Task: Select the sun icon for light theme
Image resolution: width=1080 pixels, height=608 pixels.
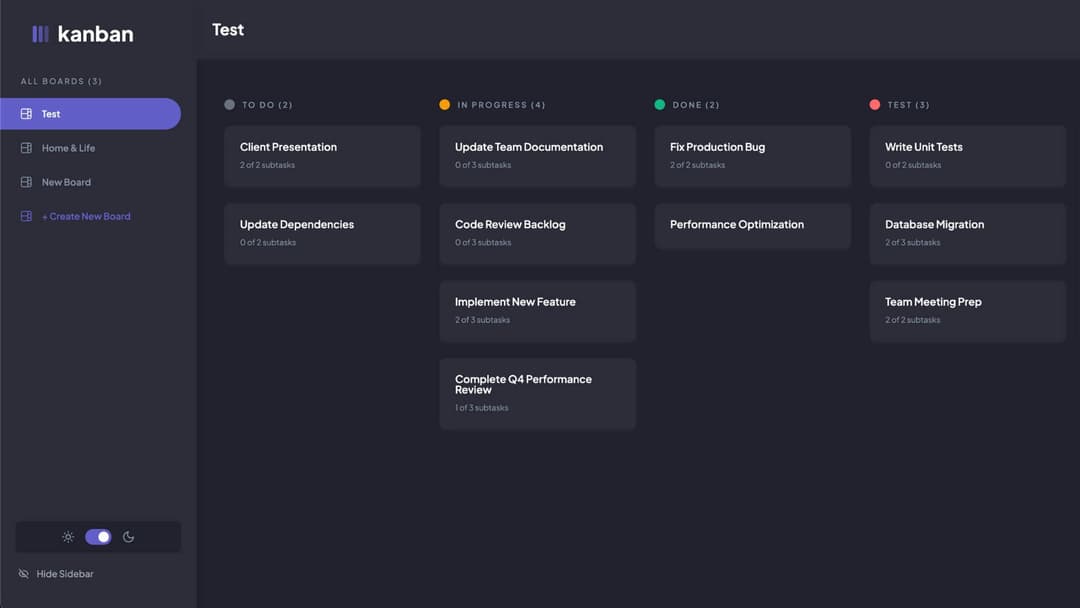Action: coord(67,536)
